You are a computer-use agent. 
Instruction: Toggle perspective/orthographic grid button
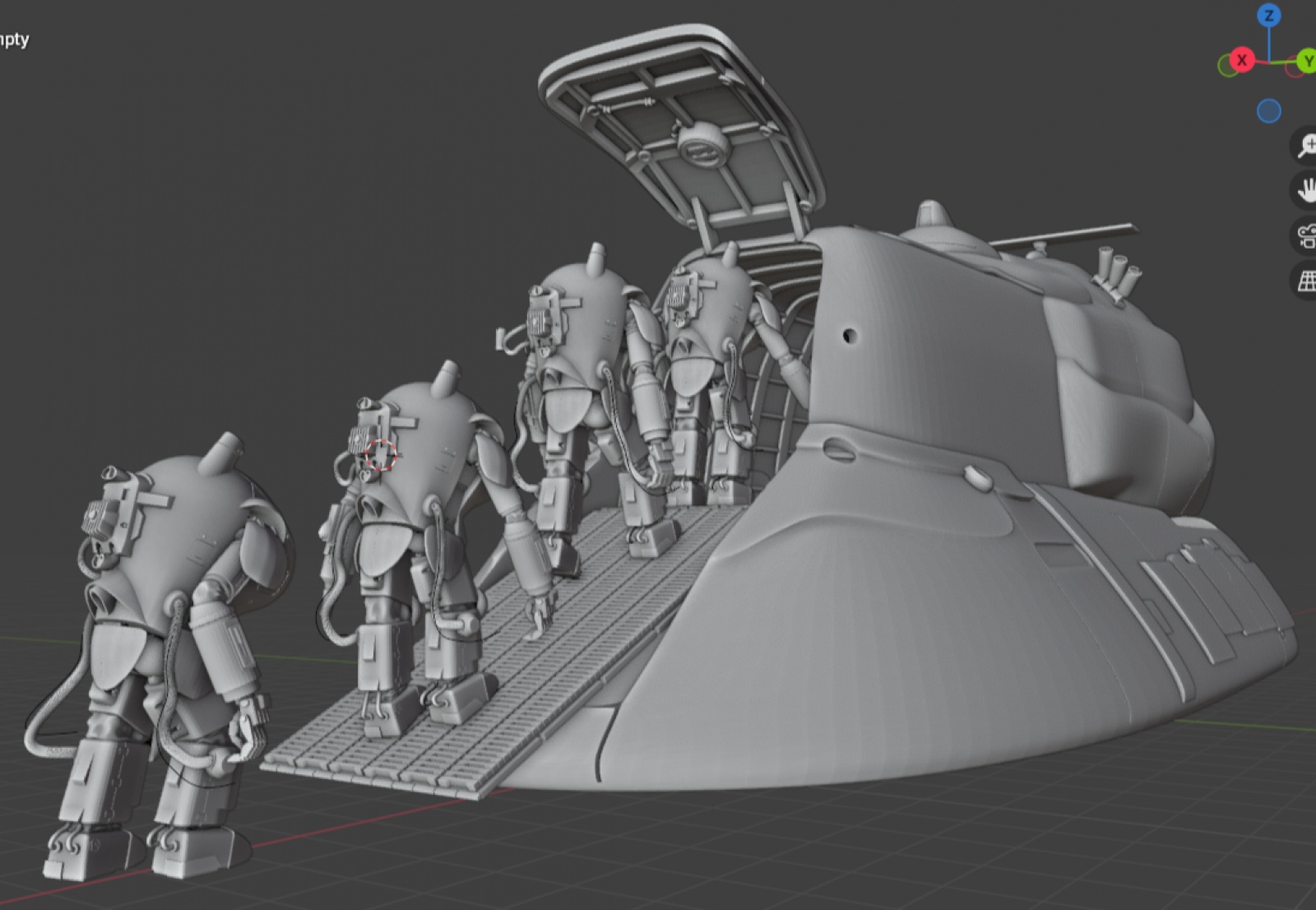point(1305,281)
